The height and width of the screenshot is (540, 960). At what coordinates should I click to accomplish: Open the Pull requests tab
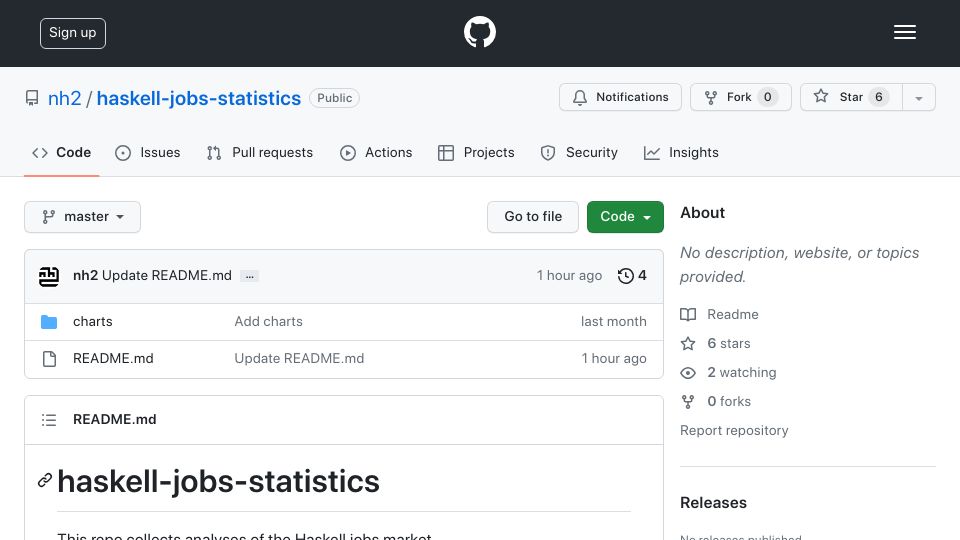(260, 152)
